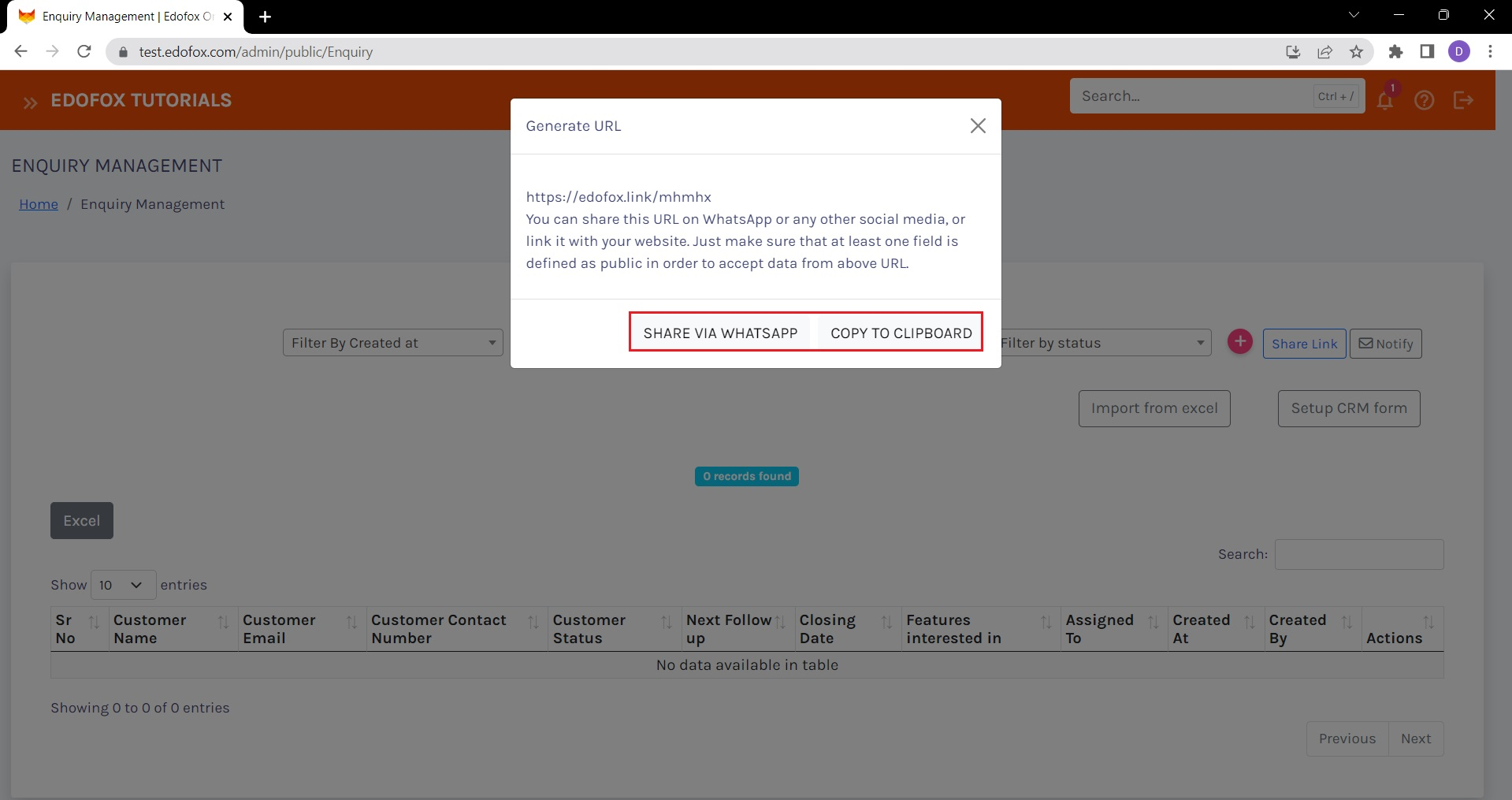Close the Generate URL dialog
The image size is (1512, 800).
point(977,126)
